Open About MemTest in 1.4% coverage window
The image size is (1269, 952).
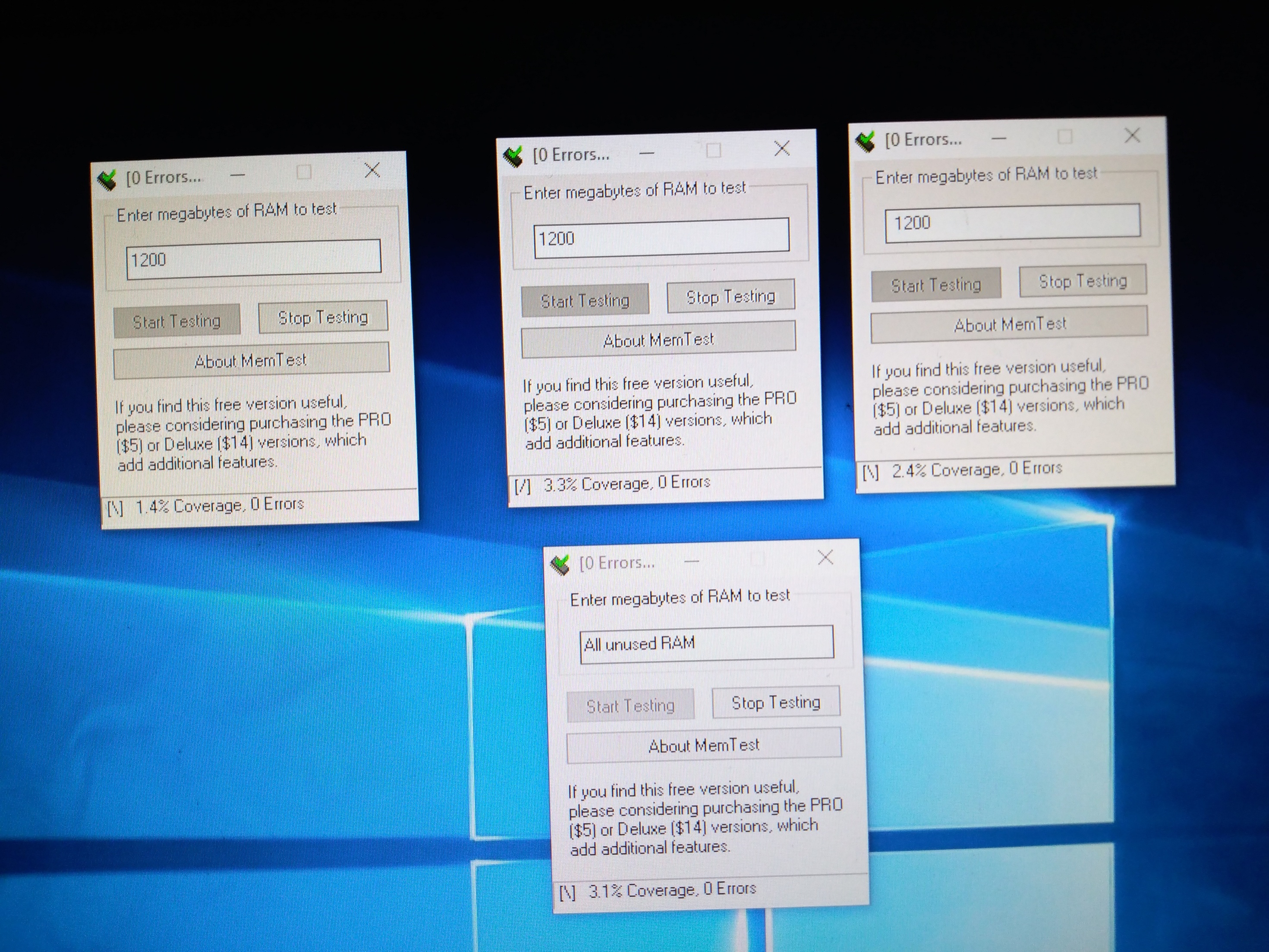(251, 361)
